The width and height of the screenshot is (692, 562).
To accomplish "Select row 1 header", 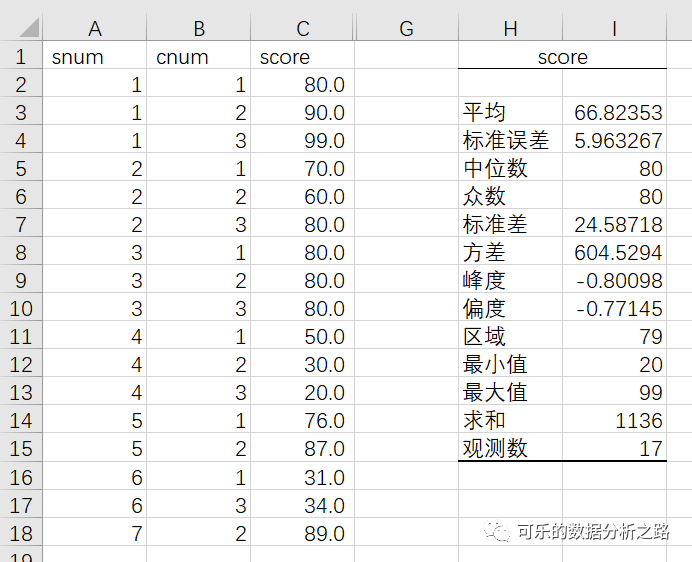I will tap(21, 57).
